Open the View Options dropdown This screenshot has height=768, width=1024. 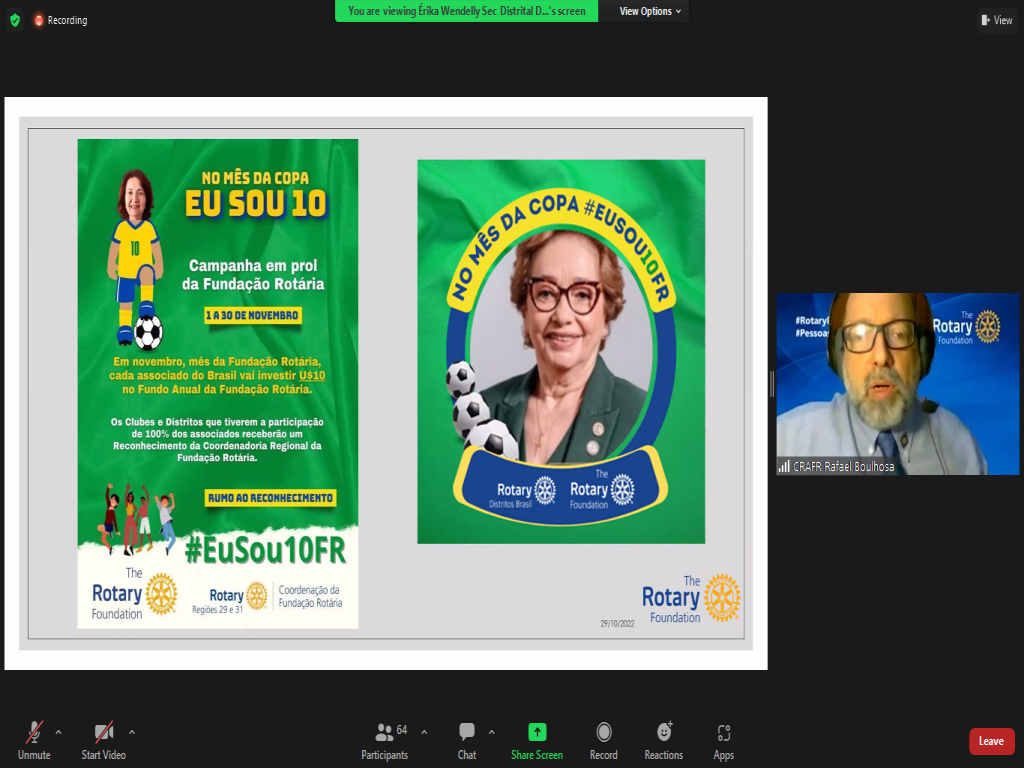(650, 11)
